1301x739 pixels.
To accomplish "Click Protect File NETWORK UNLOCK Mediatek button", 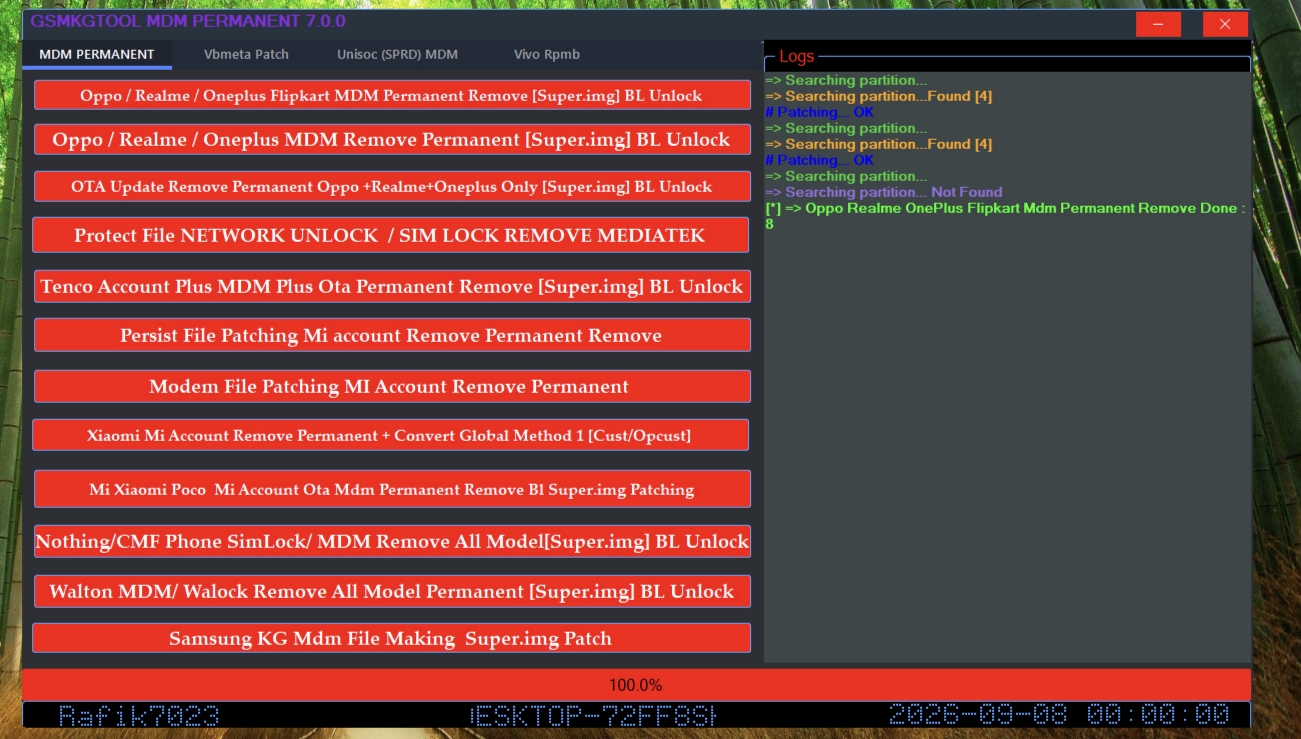I will pyautogui.click(x=392, y=234).
